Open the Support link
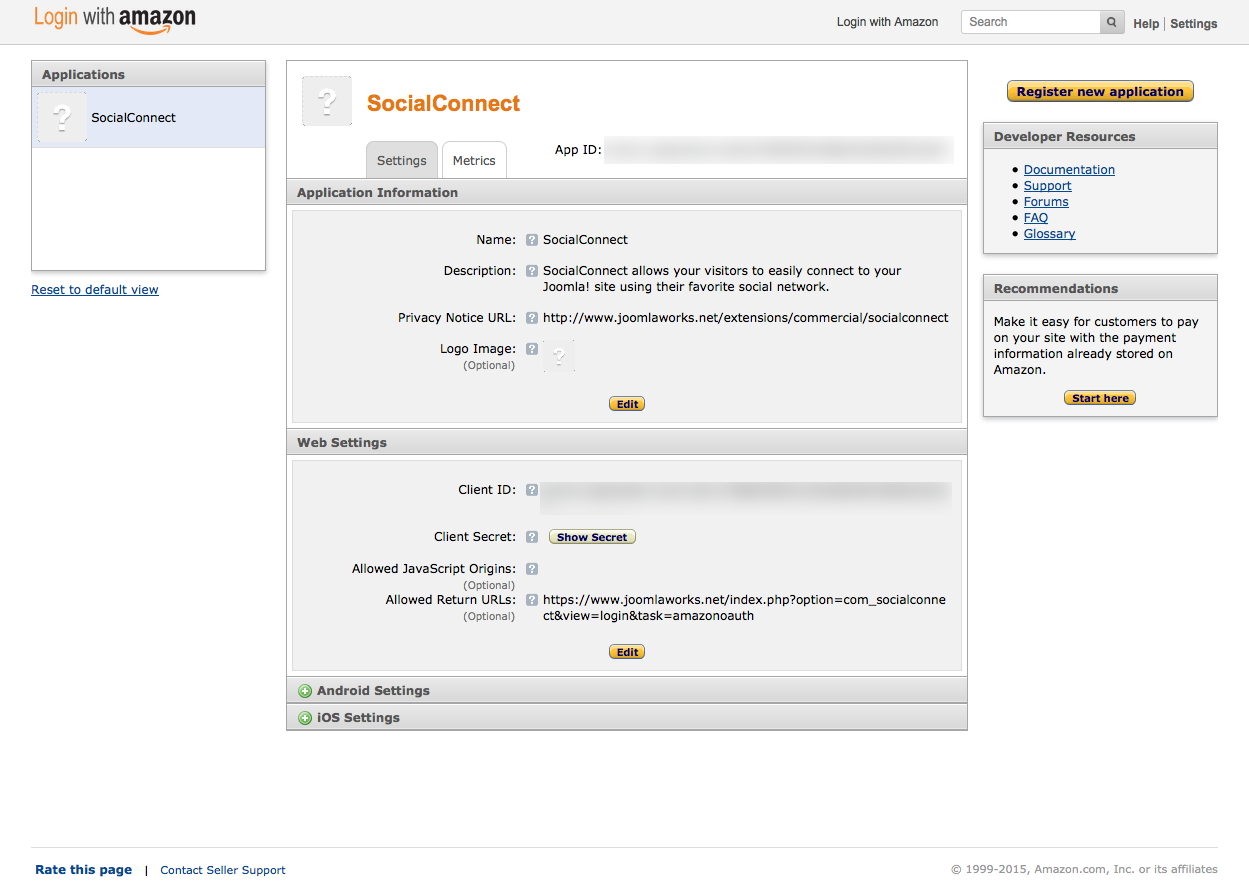Viewport: 1249px width, 892px height. [1047, 186]
